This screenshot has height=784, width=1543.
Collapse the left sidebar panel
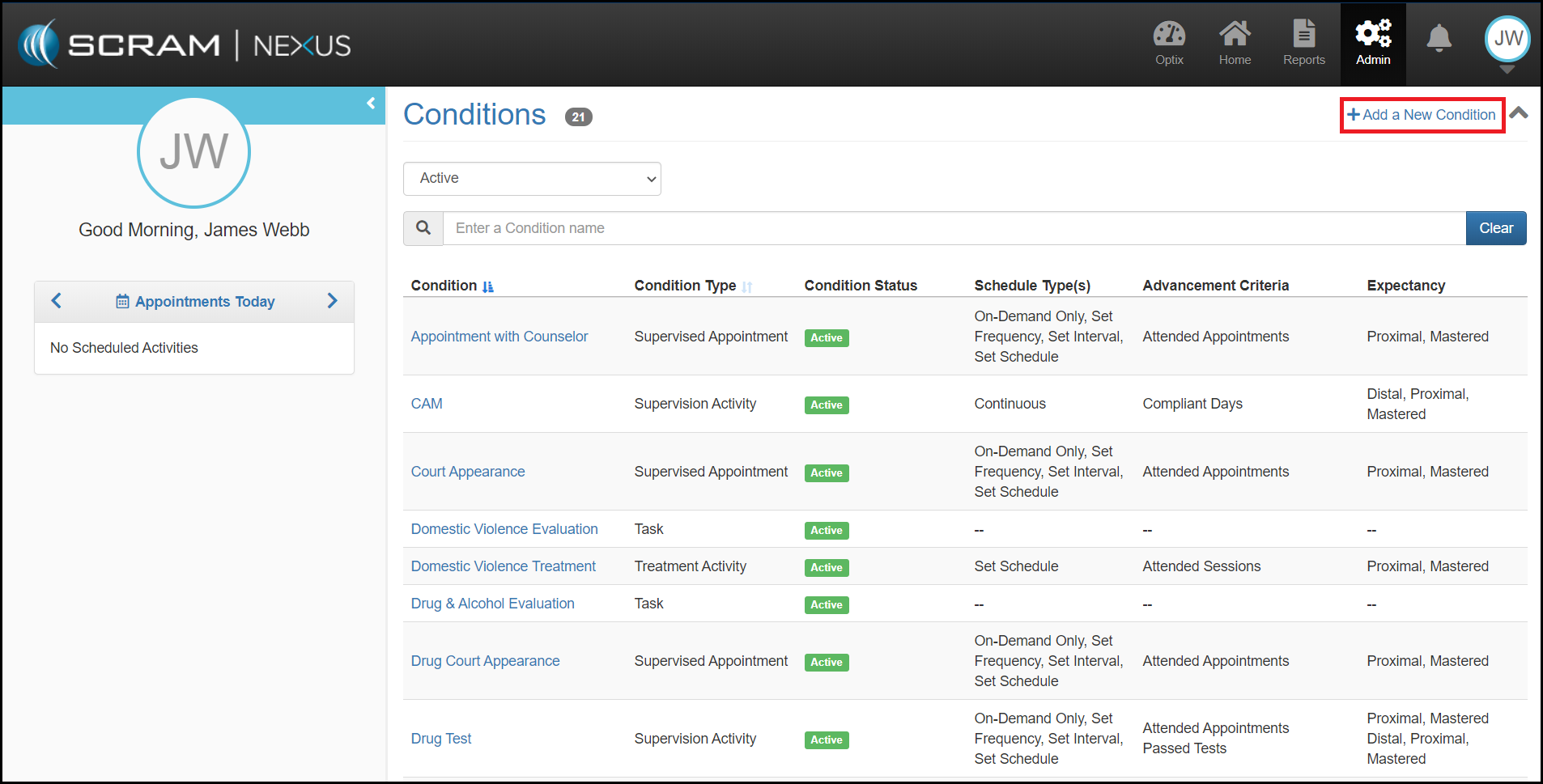pyautogui.click(x=371, y=104)
